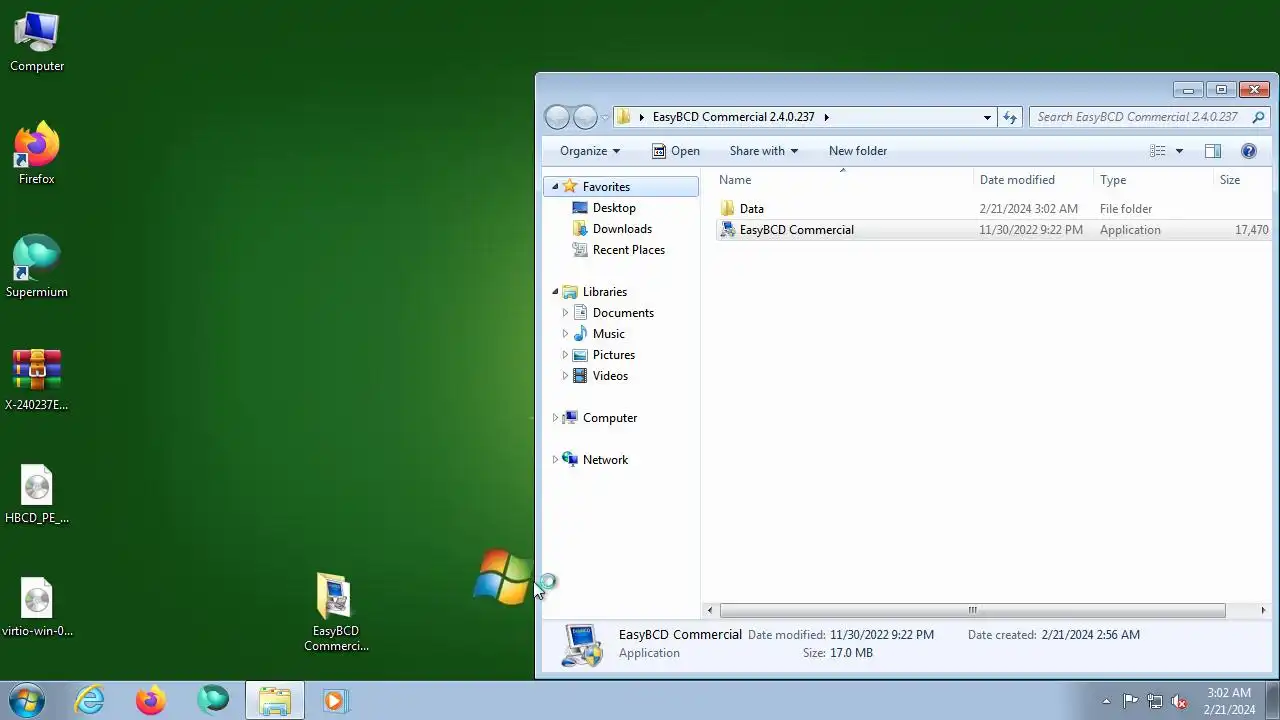1280x720 pixels.
Task: Select virtio-win disc image on desktop
Action: click(37, 607)
